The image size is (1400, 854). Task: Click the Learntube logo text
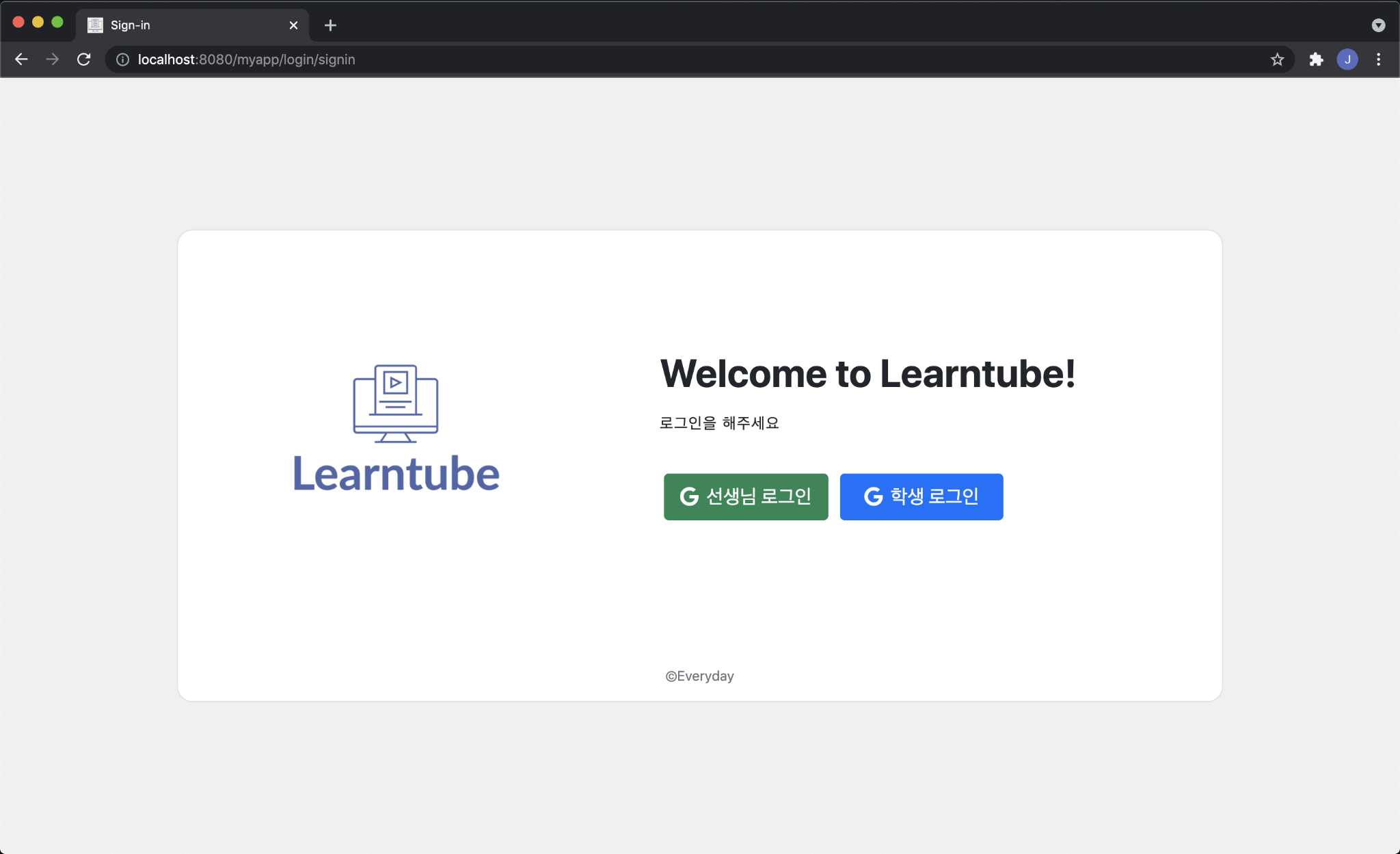coord(396,474)
